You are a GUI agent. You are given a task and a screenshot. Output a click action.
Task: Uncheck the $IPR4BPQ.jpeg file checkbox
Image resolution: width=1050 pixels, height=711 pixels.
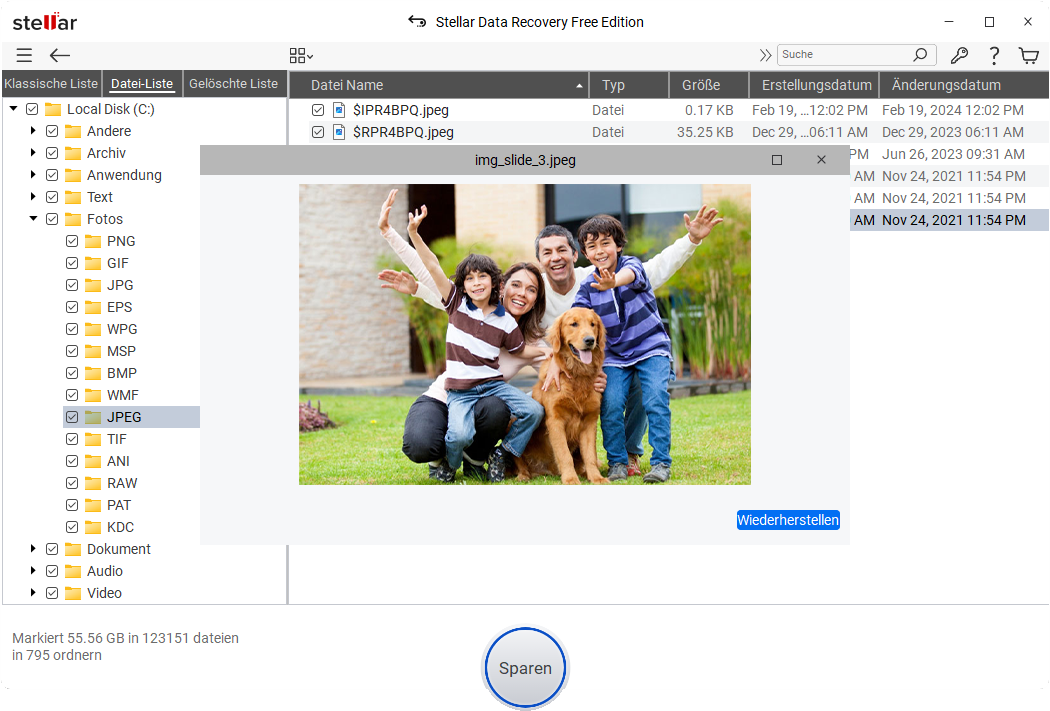click(x=318, y=110)
